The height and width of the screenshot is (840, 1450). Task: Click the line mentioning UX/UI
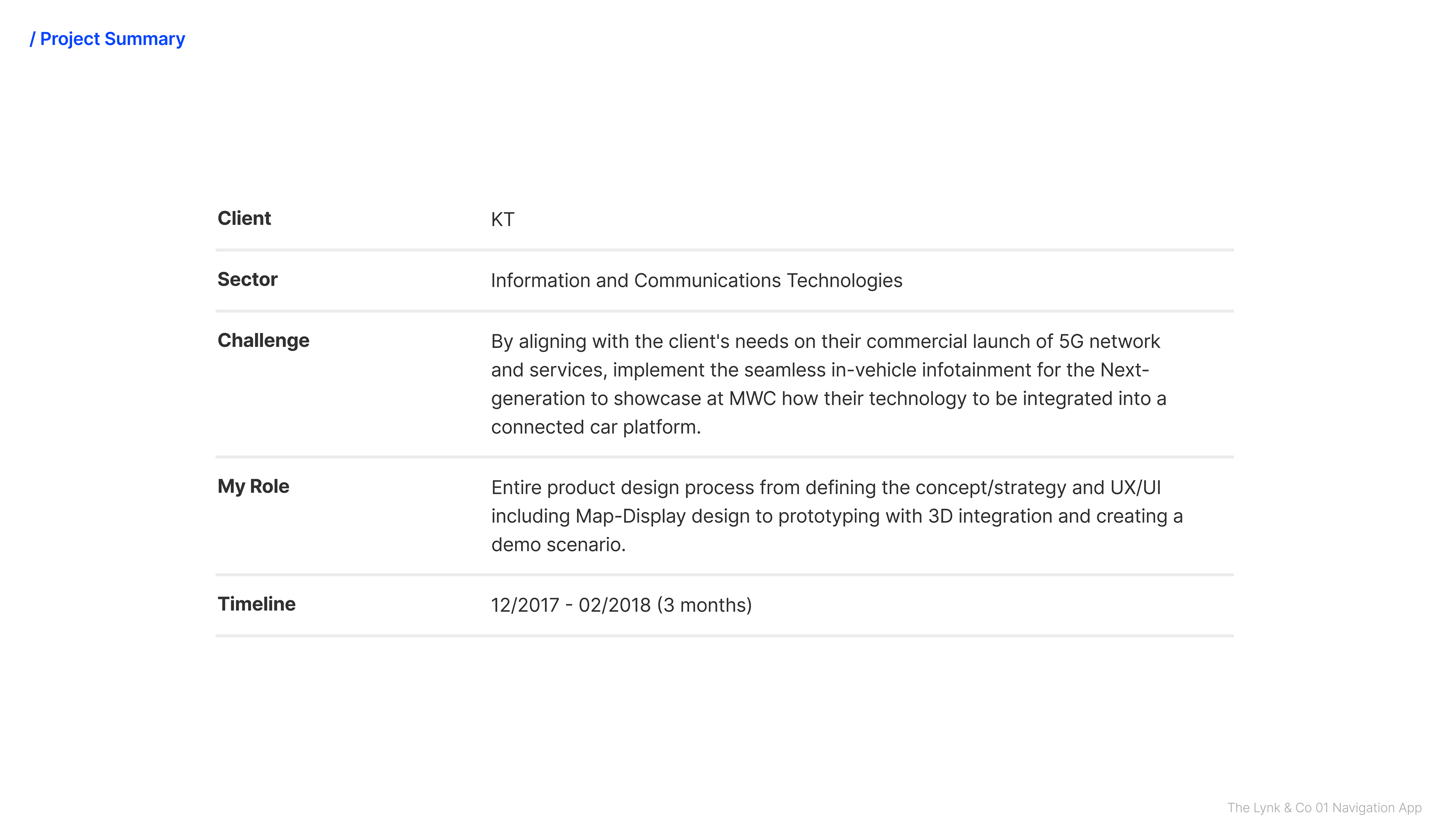pyautogui.click(x=826, y=488)
